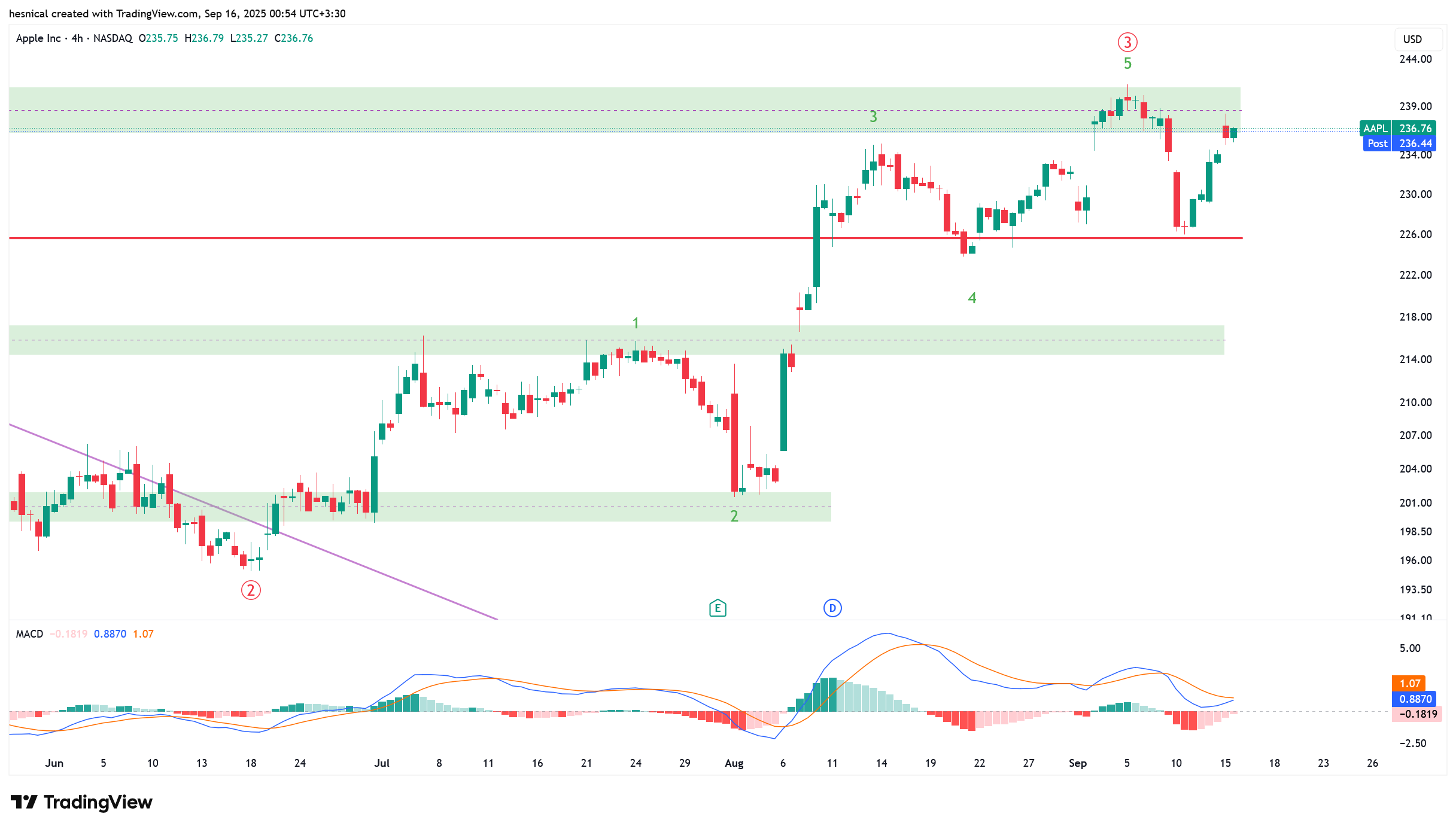The height and width of the screenshot is (829, 1456).
Task: Click the Sep date label on time axis
Action: [1077, 763]
